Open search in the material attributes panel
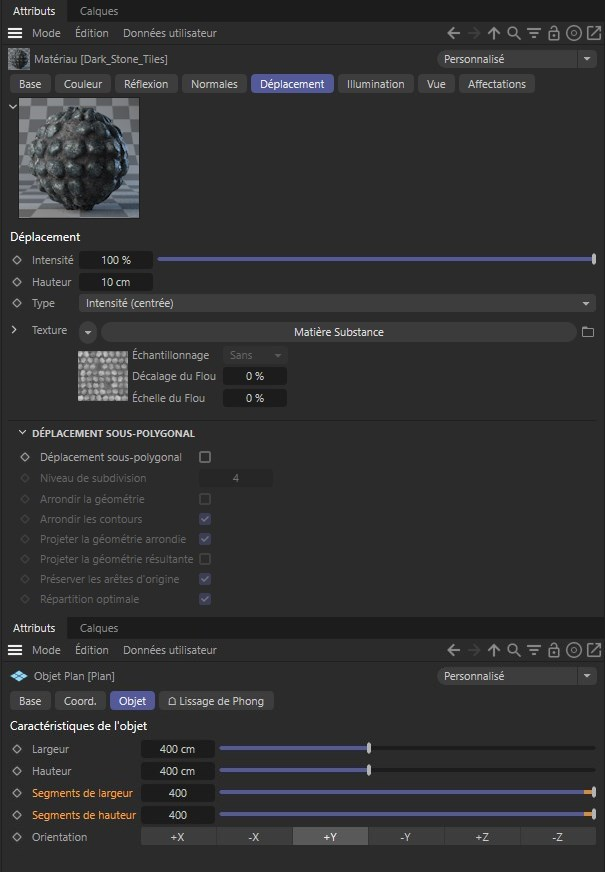The height and width of the screenshot is (872, 605). click(x=513, y=33)
